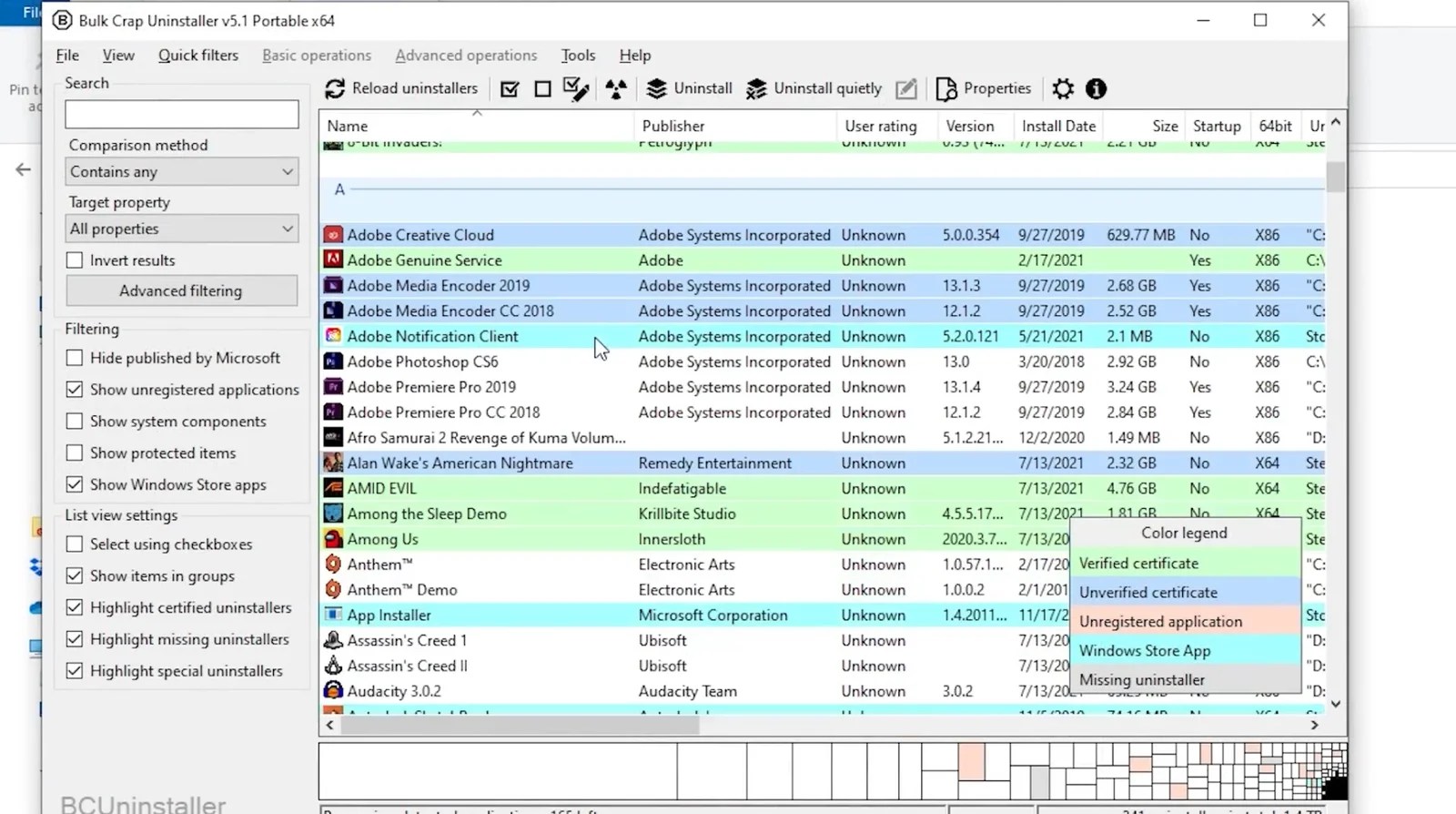Click the Adobe Media Encoder 2019 icon
Viewport: 1456px width, 814px height.
pos(333,286)
